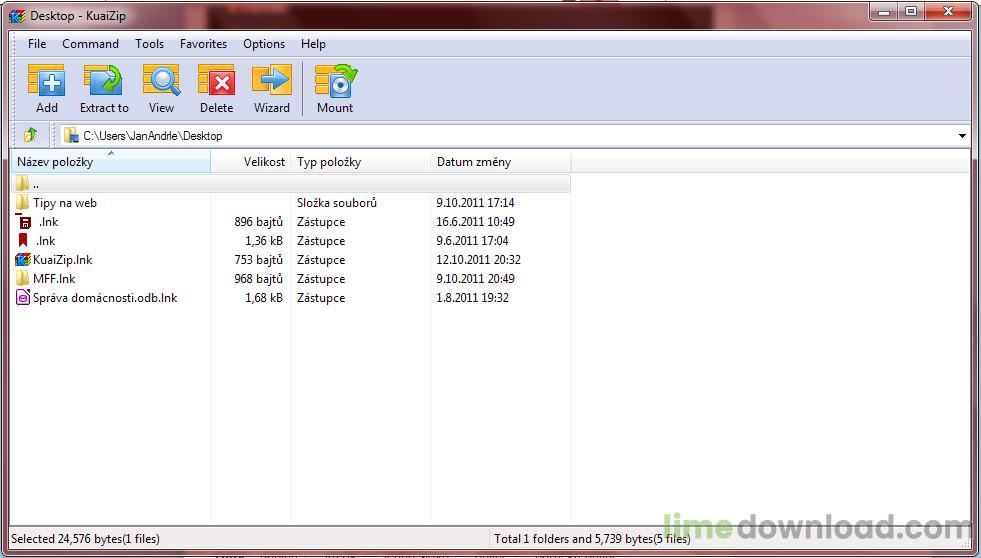Open the Help menu
This screenshot has width=981, height=558.
coord(313,44)
